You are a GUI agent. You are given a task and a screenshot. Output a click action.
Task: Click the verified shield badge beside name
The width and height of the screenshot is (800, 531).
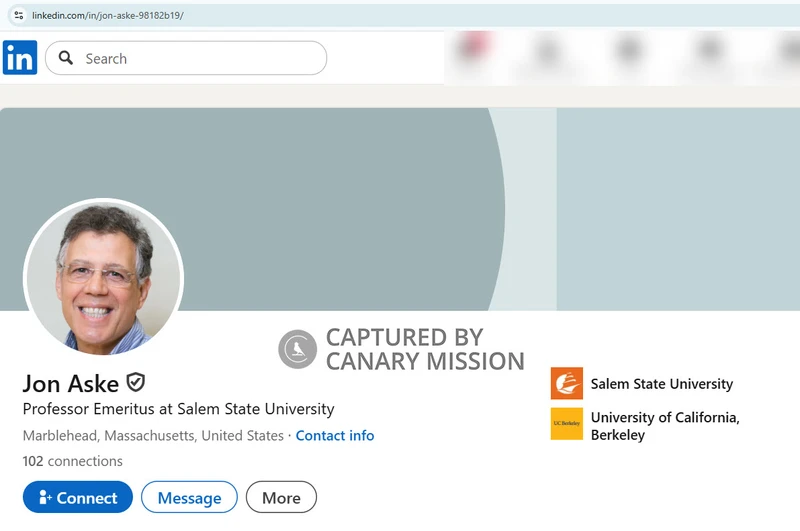click(135, 382)
